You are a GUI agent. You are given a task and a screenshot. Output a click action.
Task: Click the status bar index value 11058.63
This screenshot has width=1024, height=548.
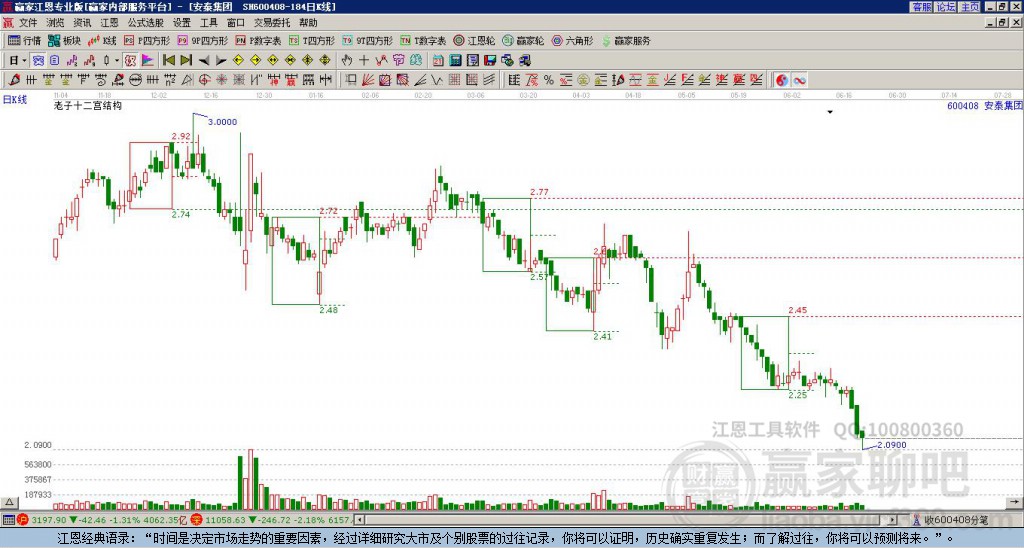pos(225,520)
